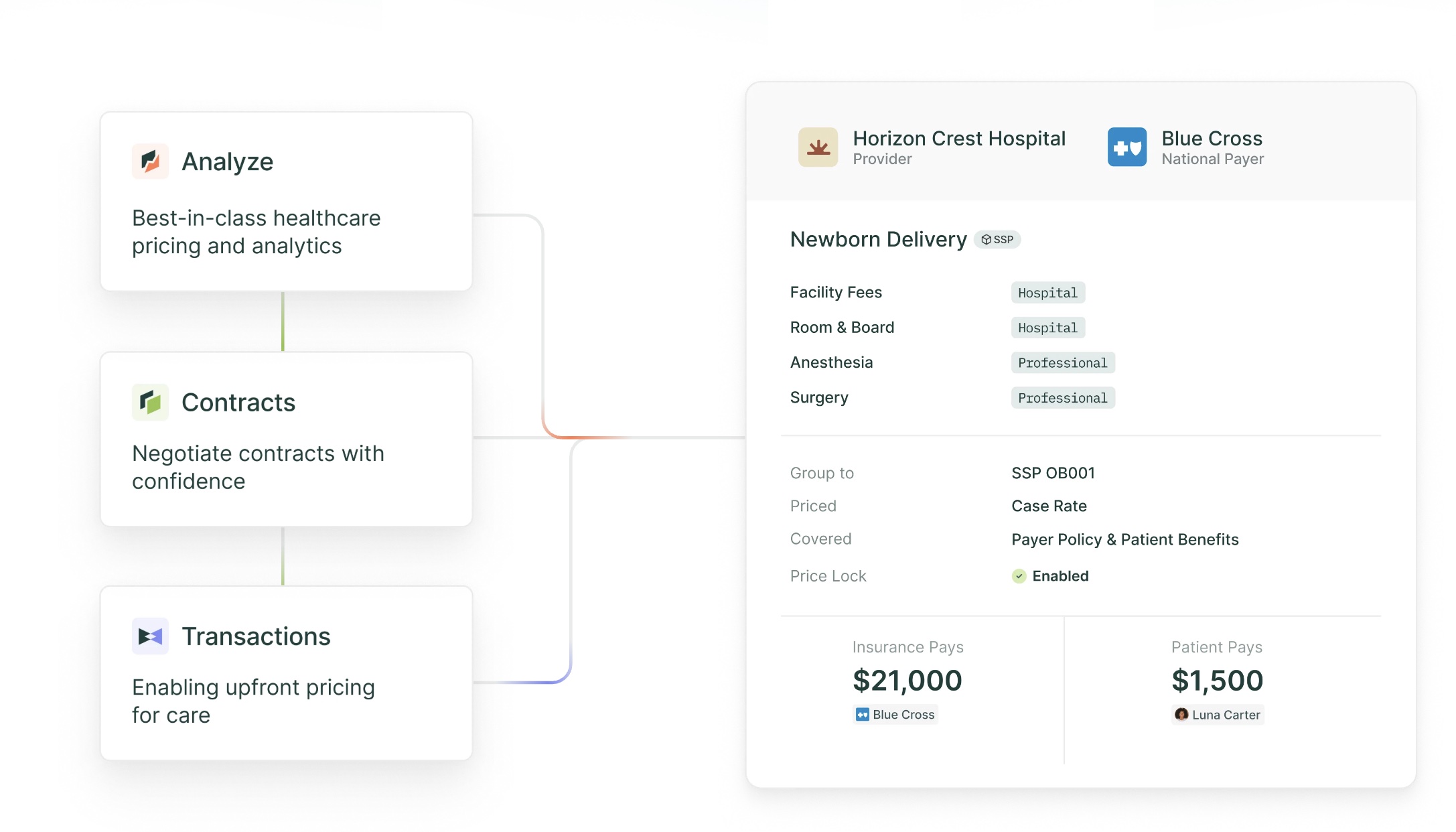Click the Blue Cross payer icon

[x=1126, y=147]
